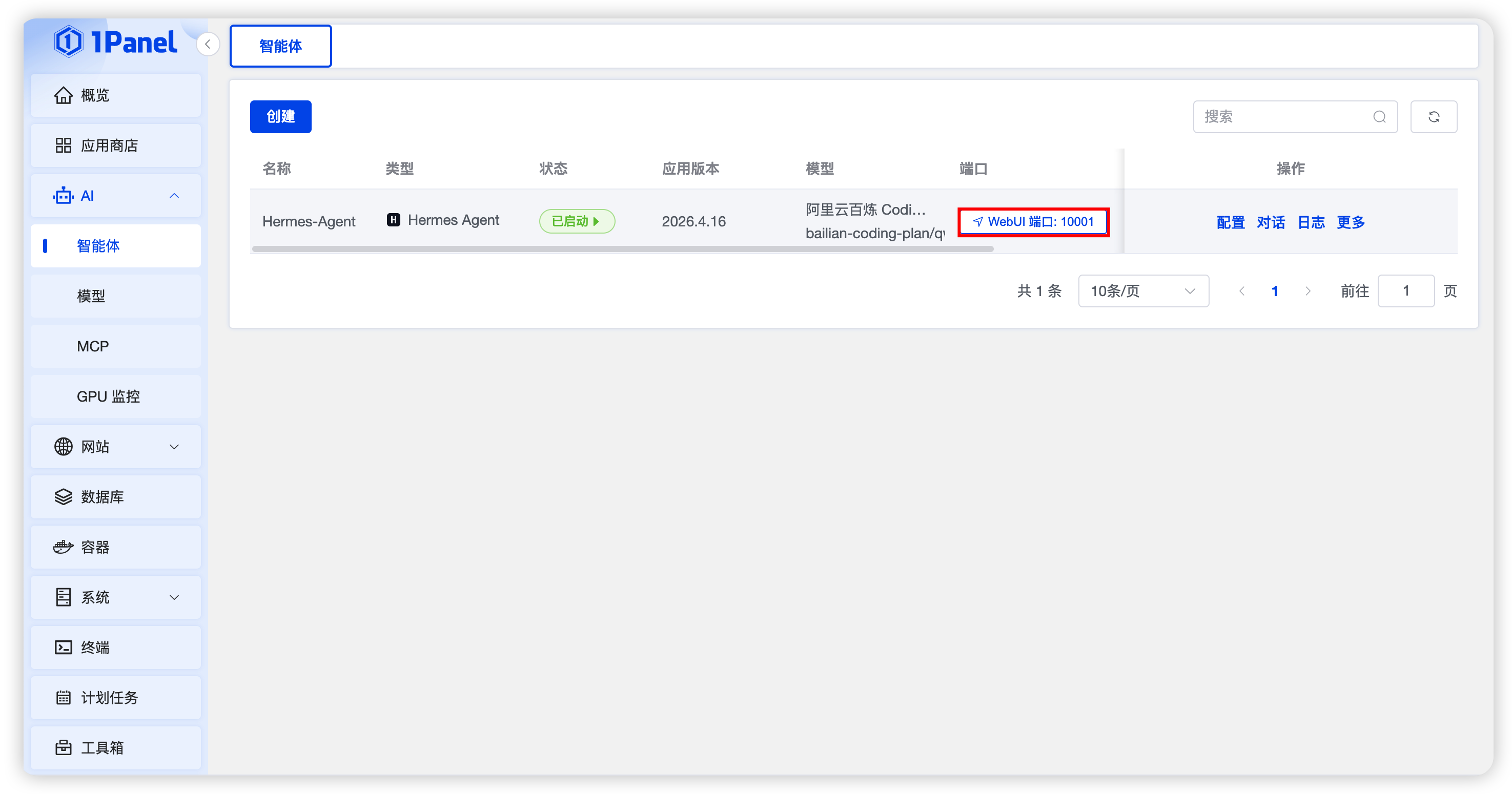
Task: Click the table horizontal scrollbar
Action: [x=622, y=249]
